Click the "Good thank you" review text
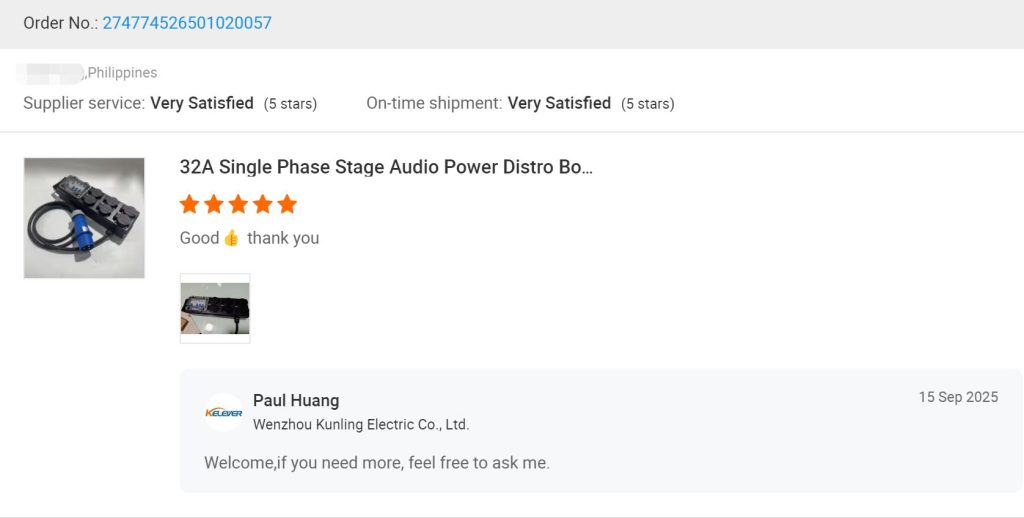Screen dimensions: 1024x518 249,238
